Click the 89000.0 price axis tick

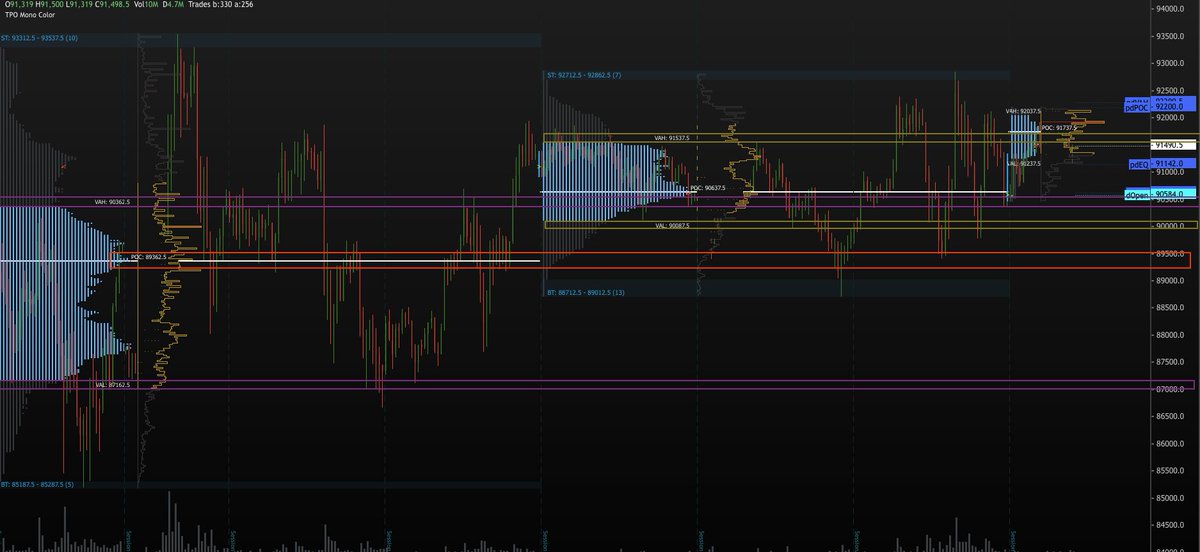[1170, 280]
